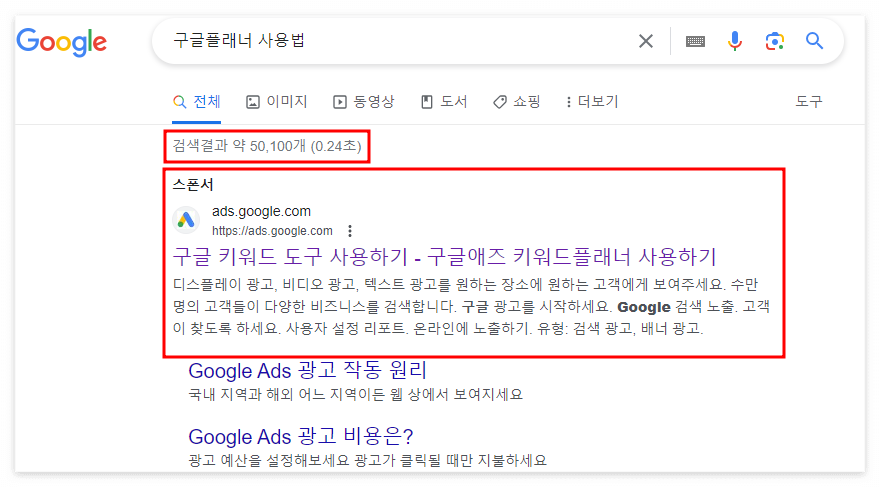880x487 pixels.
Task: Click the https://ads.google.com URL text
Action: coord(272,231)
